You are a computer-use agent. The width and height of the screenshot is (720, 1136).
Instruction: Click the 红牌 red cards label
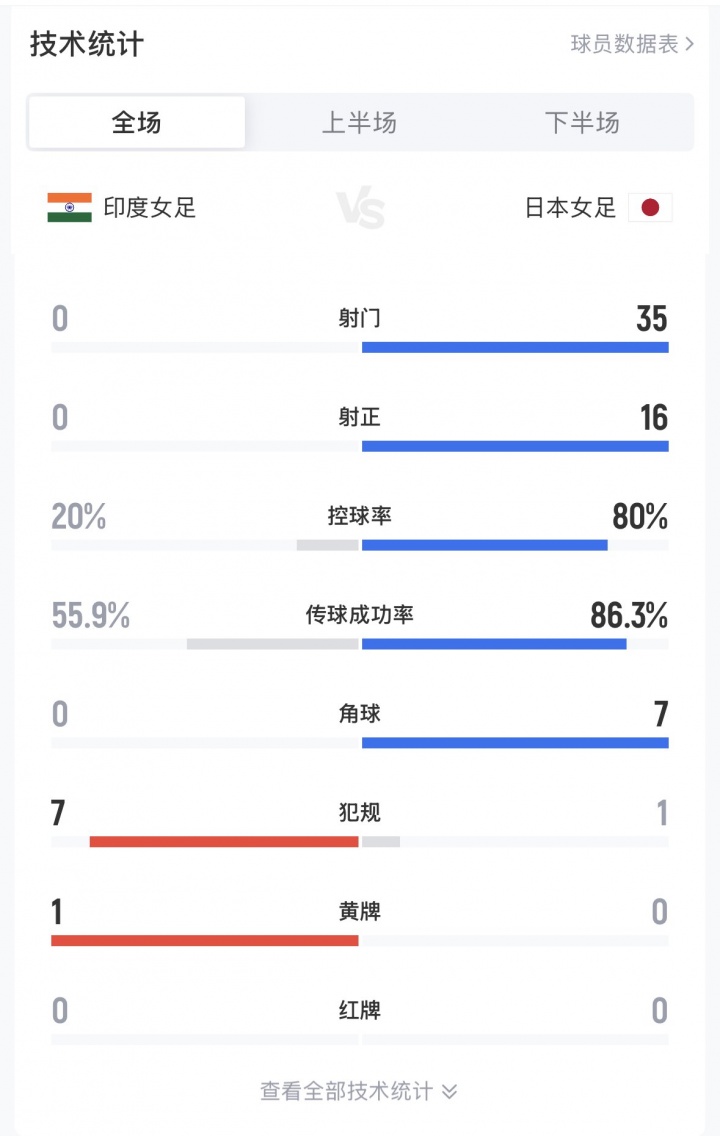coord(360,1011)
